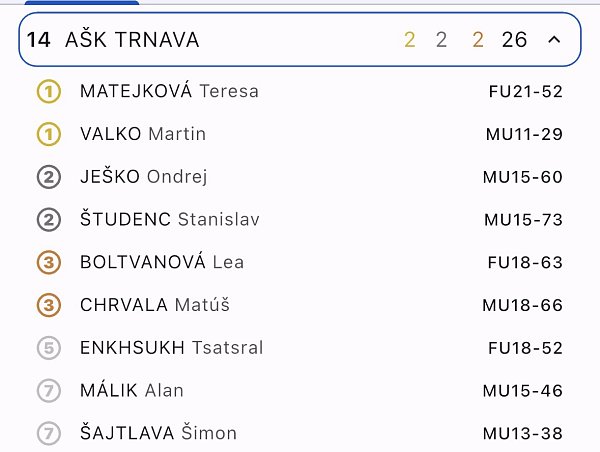Screen dimensions: 600x452
Task: Click the silver medal count in header
Action: coord(442,40)
